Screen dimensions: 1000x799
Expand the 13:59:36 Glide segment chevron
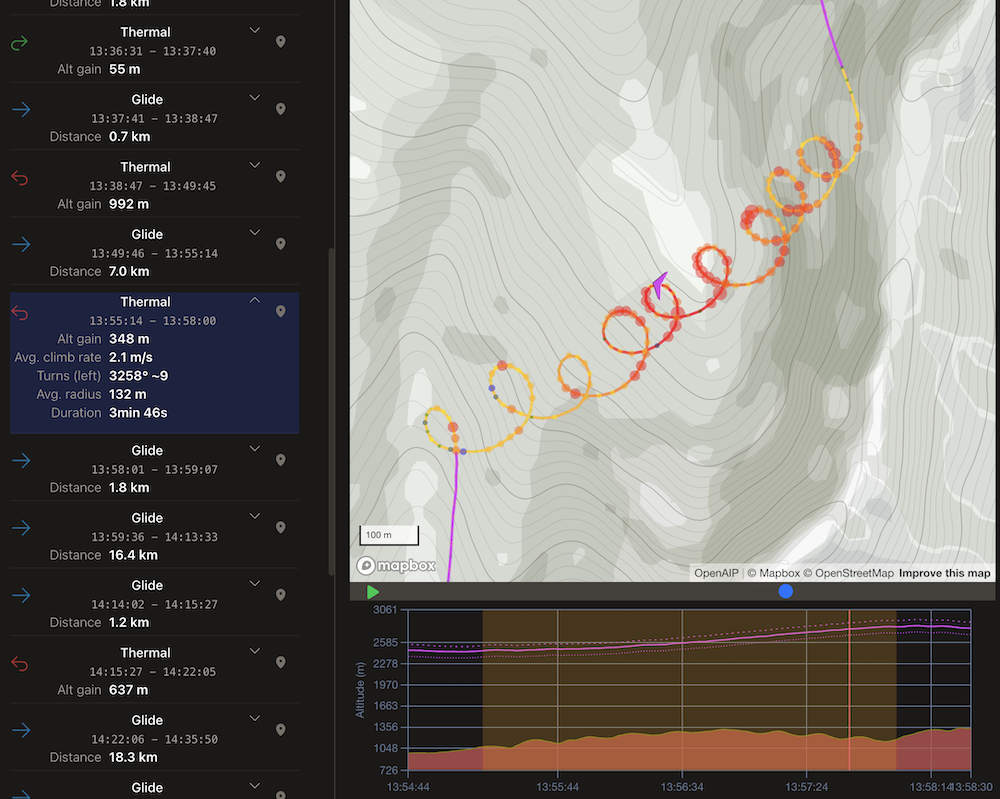[x=255, y=516]
